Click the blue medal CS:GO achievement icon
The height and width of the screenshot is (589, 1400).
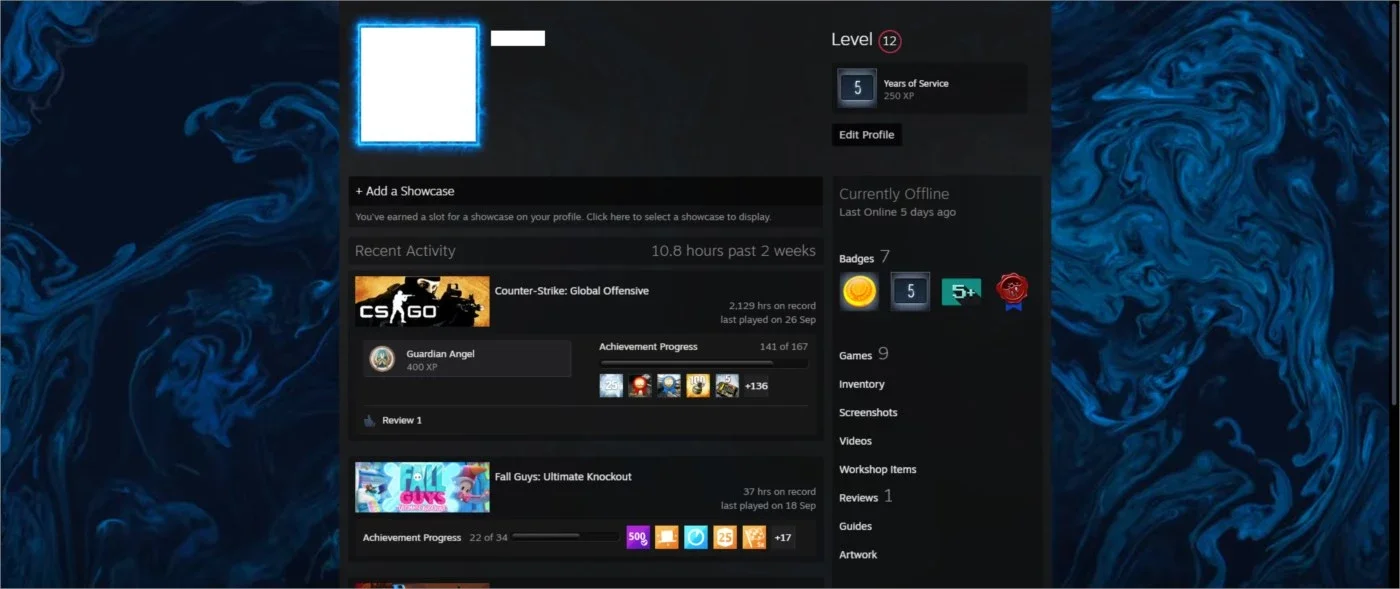[x=669, y=385]
